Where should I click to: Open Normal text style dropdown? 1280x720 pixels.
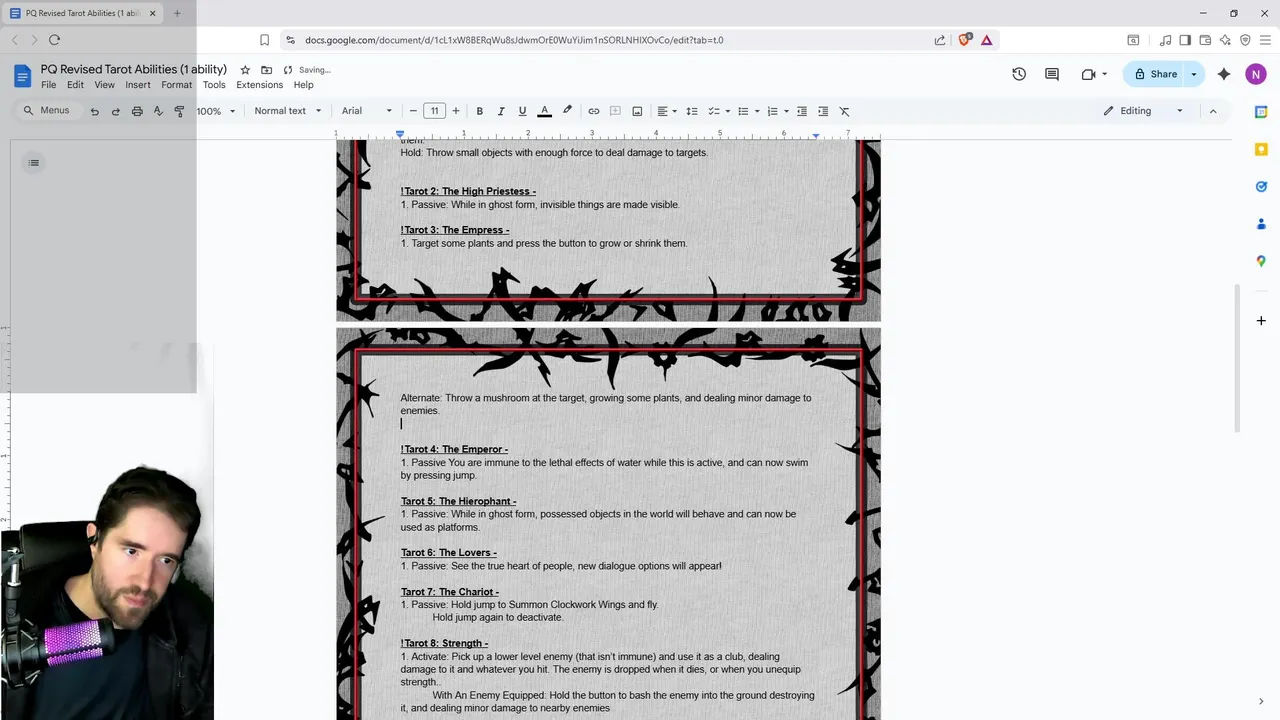[288, 111]
